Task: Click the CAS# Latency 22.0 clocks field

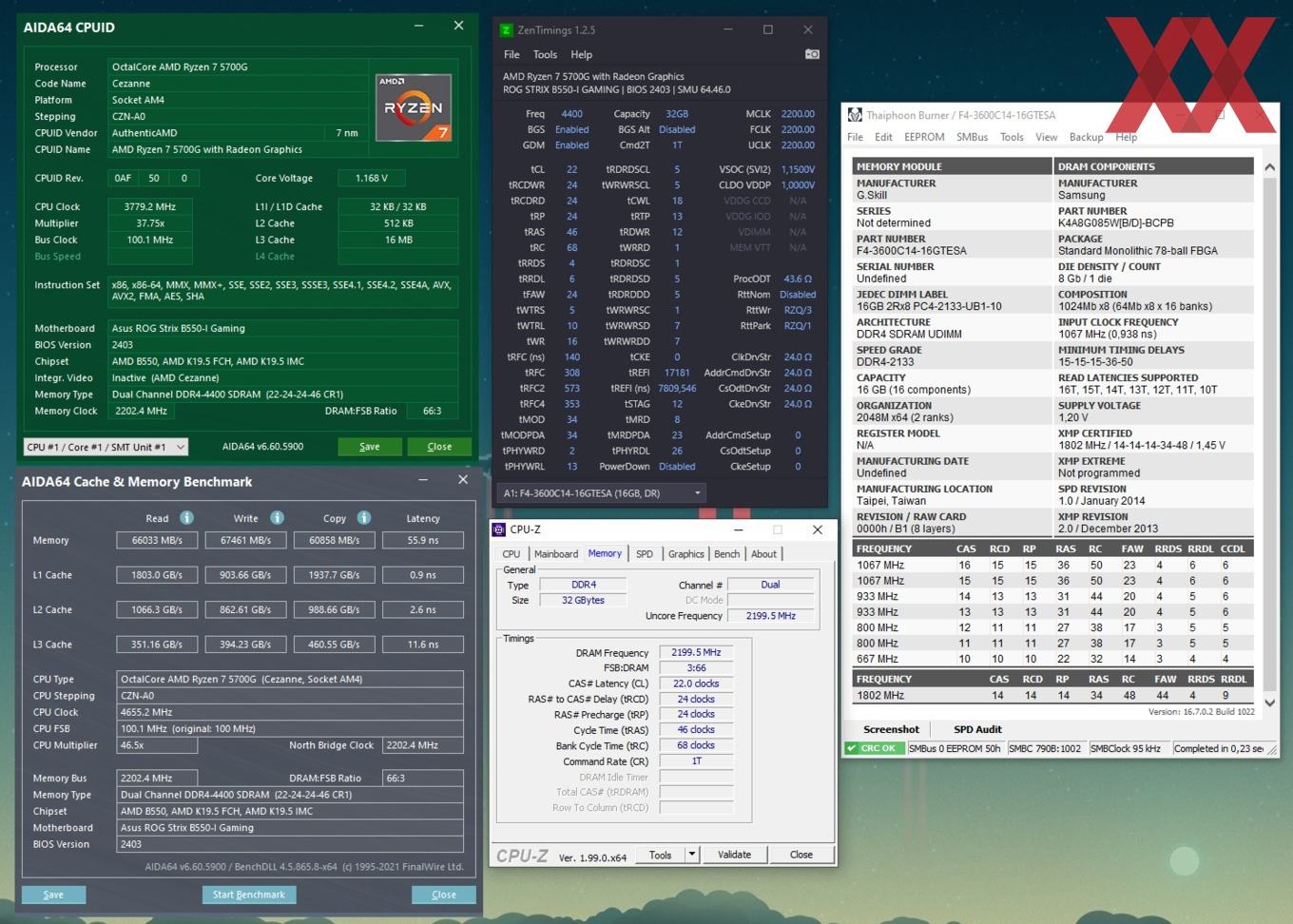Action: (x=696, y=683)
